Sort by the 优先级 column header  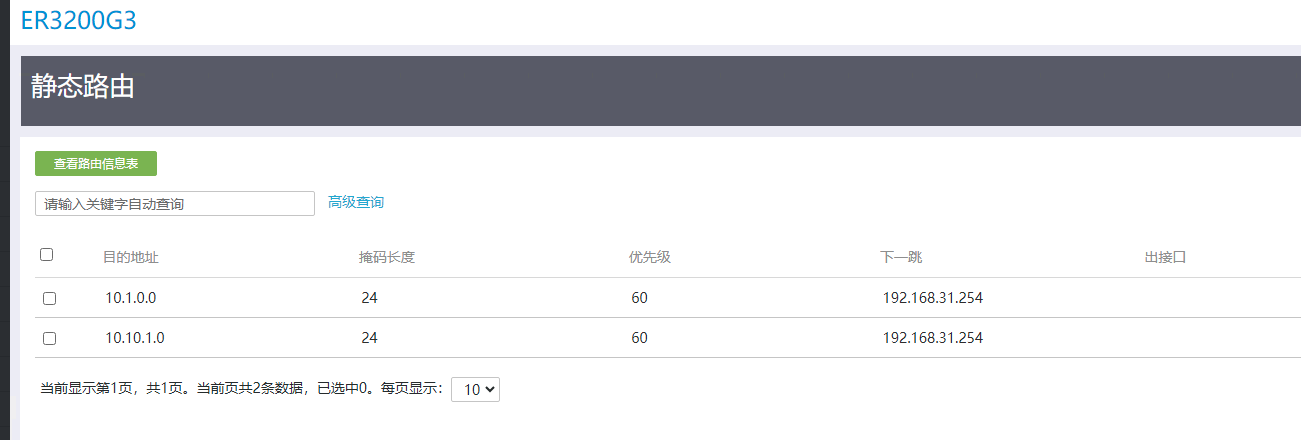649,257
